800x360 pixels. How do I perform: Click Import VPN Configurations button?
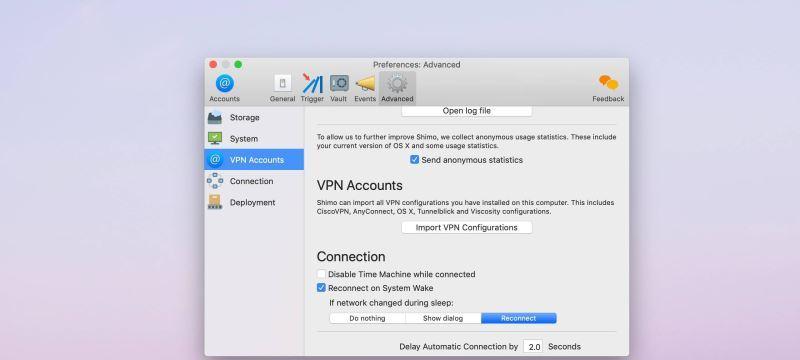467,227
